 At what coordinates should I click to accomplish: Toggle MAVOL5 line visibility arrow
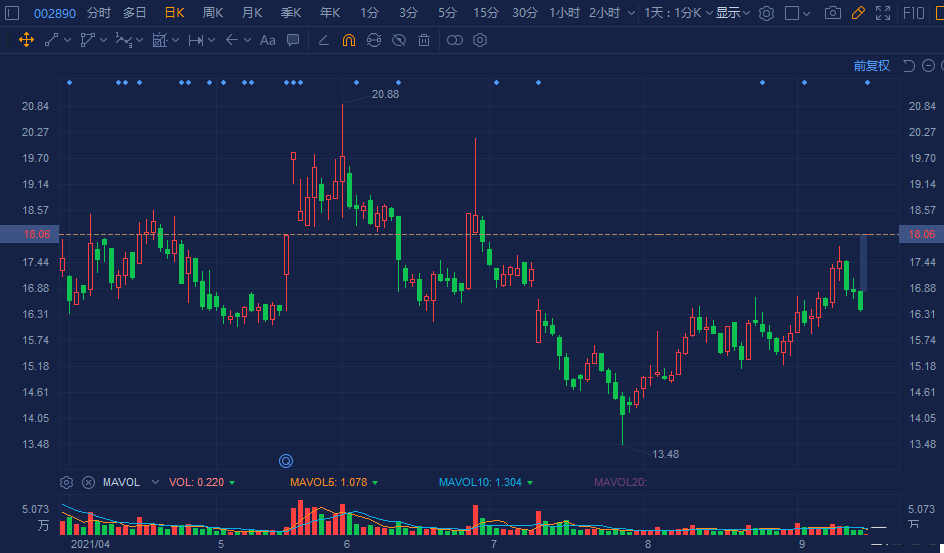coord(375,483)
